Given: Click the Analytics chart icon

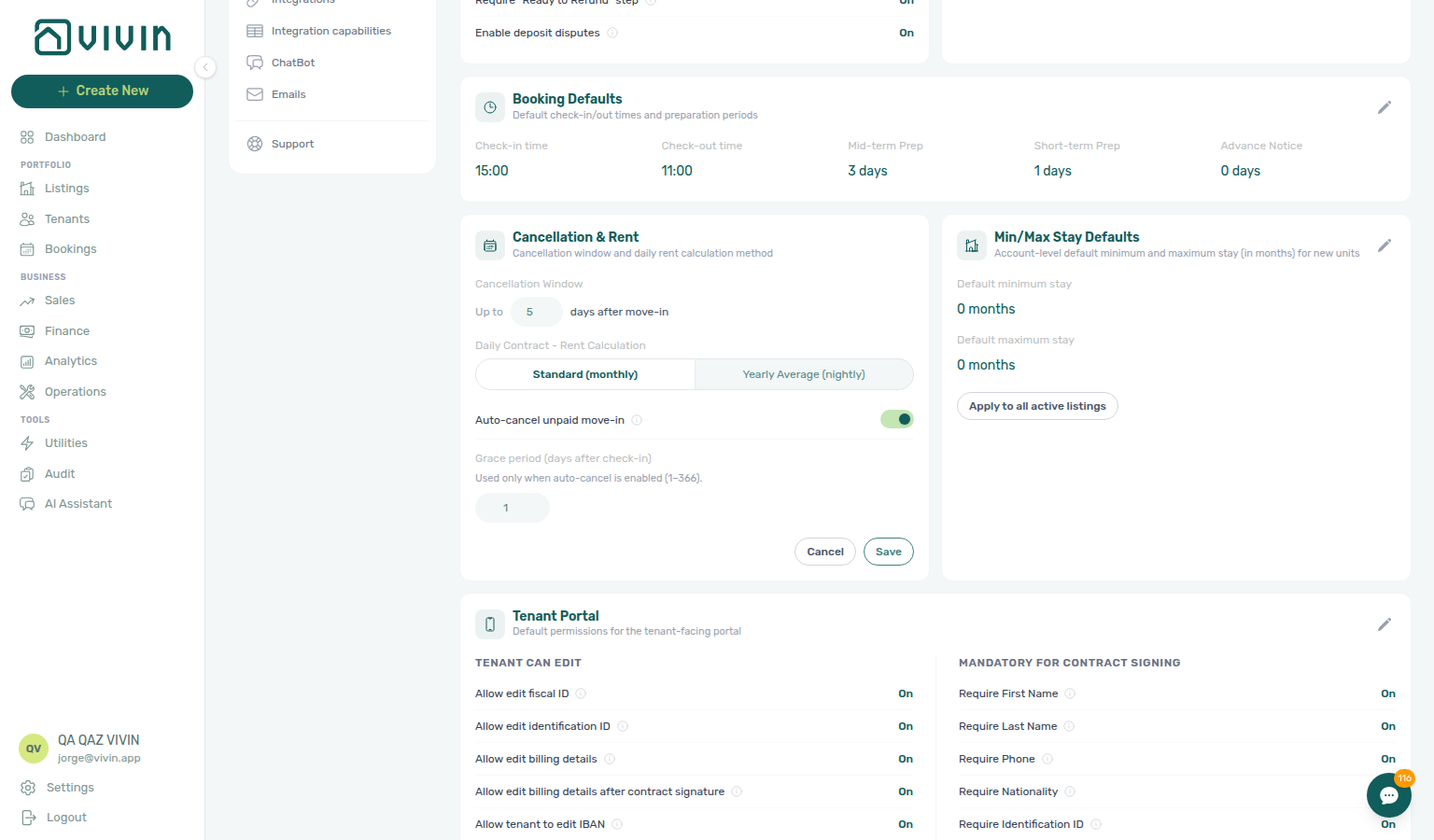Looking at the screenshot, I should (27, 361).
